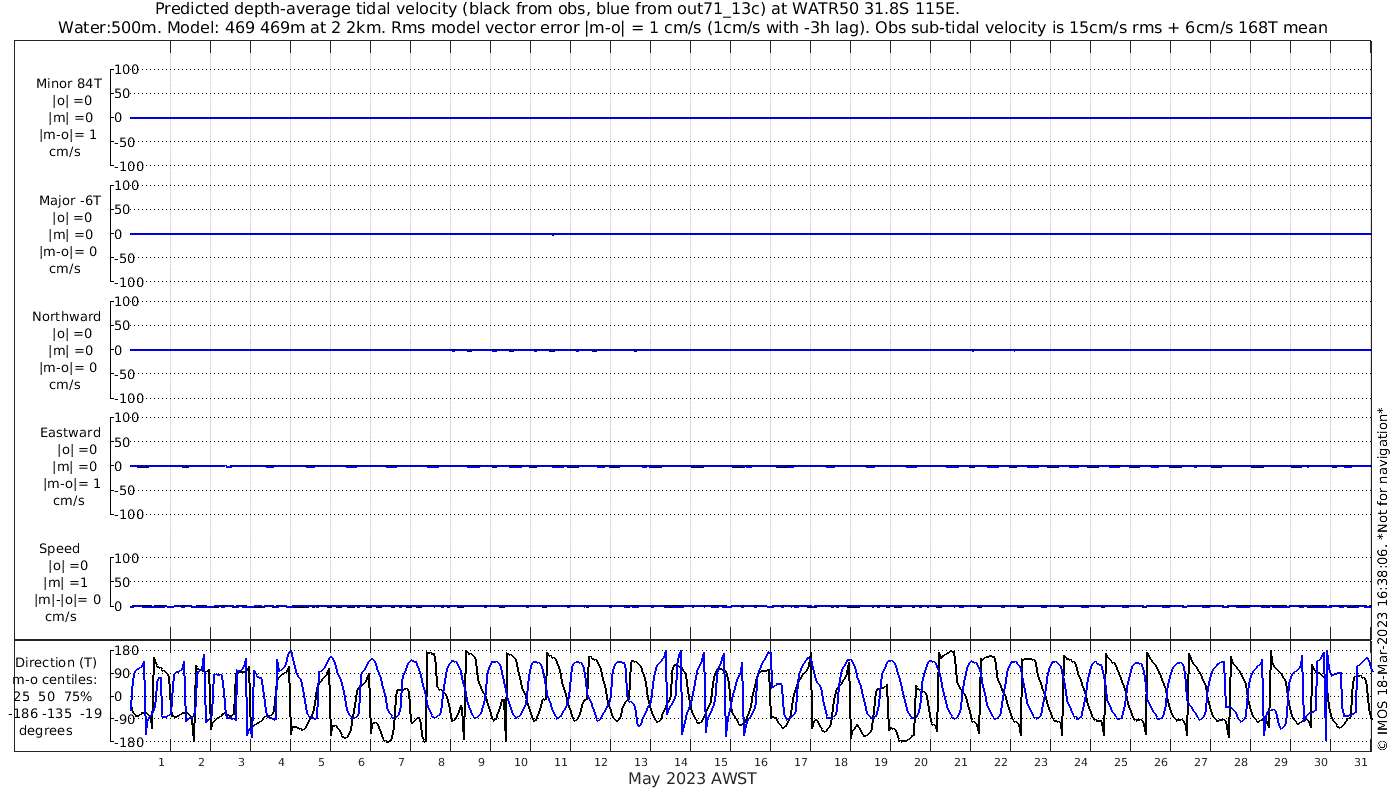The image size is (1400, 800).
Task: Select the Northward panel label
Action: pyautogui.click(x=67, y=316)
